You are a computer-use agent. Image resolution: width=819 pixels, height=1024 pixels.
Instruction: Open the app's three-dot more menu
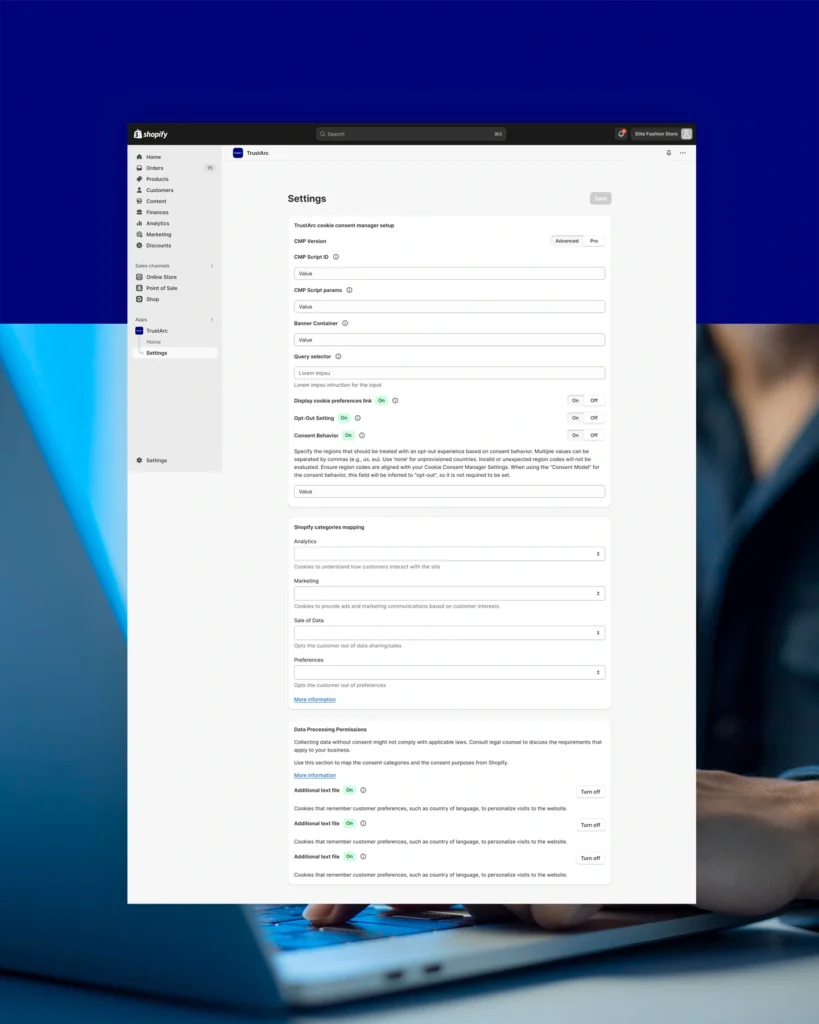tap(682, 153)
